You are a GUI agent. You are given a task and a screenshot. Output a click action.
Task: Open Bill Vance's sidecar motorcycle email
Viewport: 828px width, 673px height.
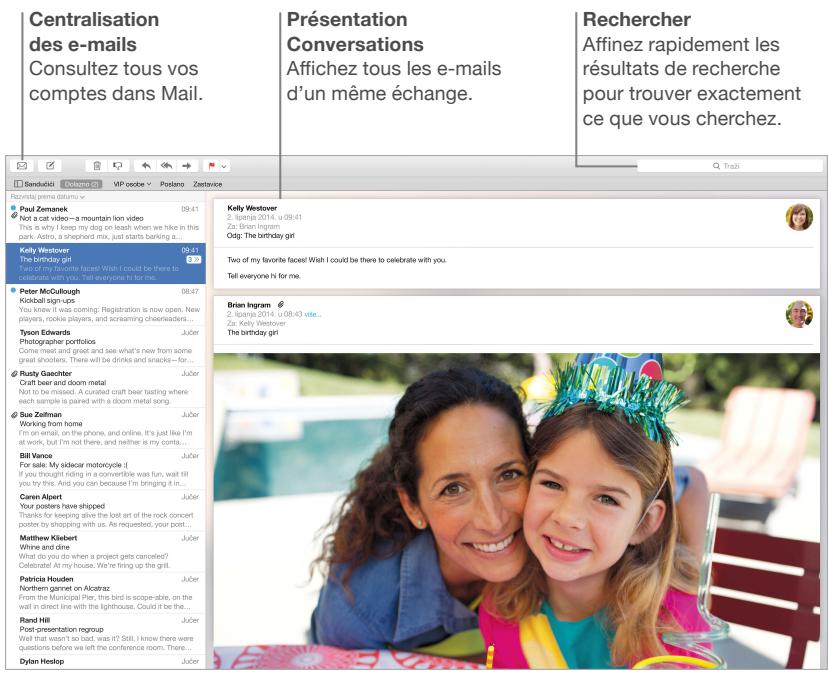point(106,469)
